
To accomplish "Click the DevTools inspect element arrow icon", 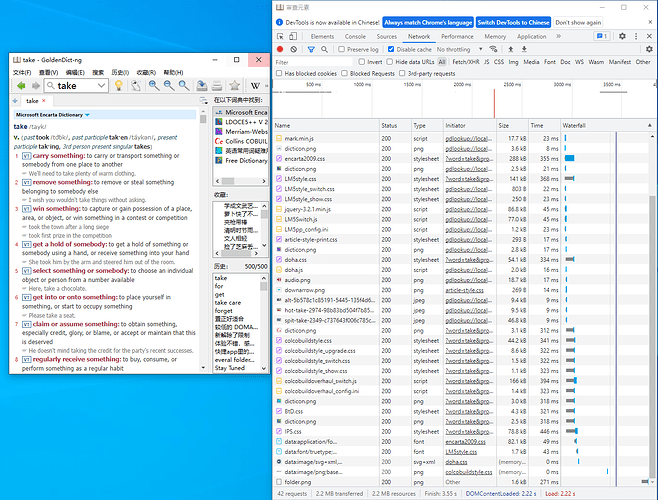I will point(280,37).
